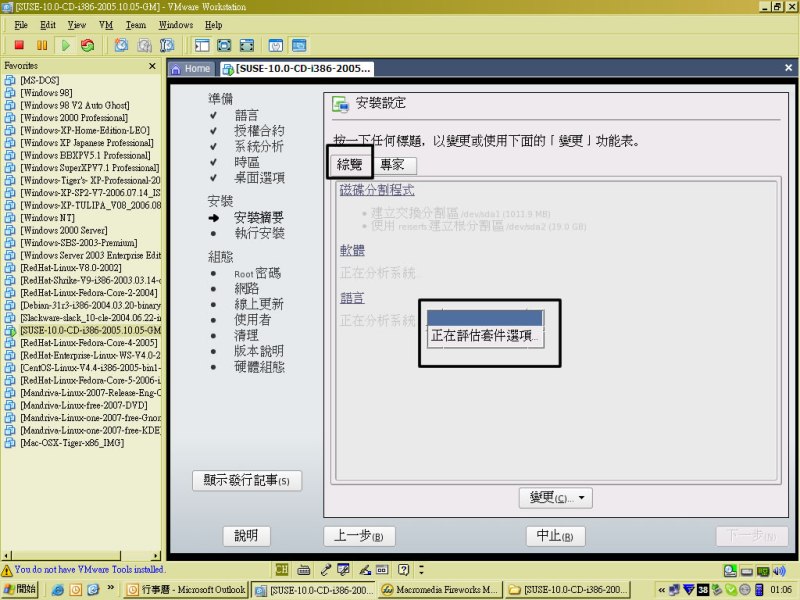Open the Team menu

point(136,25)
